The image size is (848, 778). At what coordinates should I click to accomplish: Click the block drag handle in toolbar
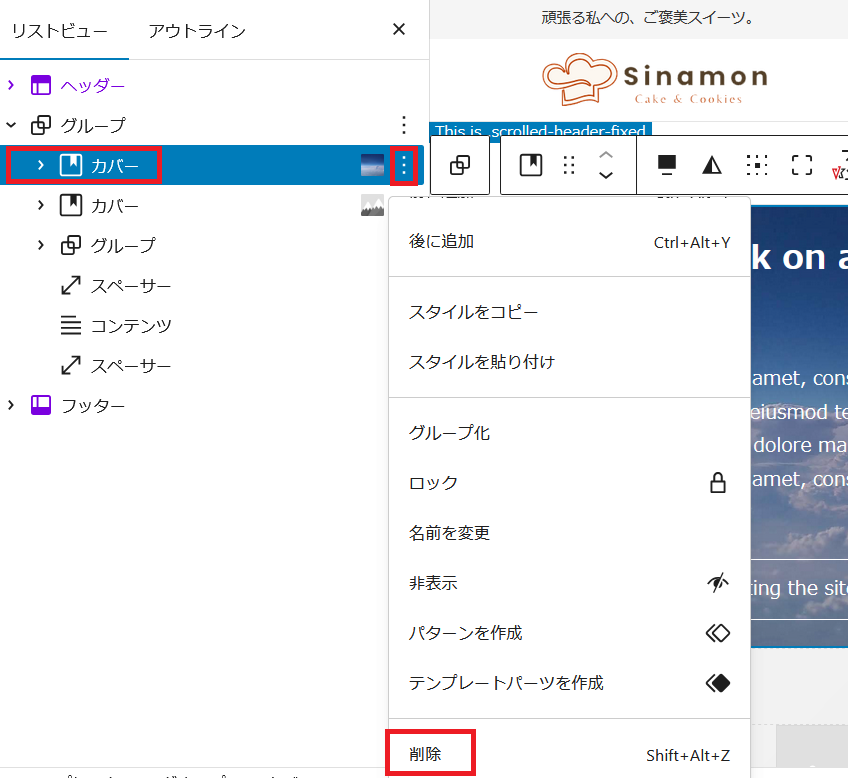pos(569,165)
